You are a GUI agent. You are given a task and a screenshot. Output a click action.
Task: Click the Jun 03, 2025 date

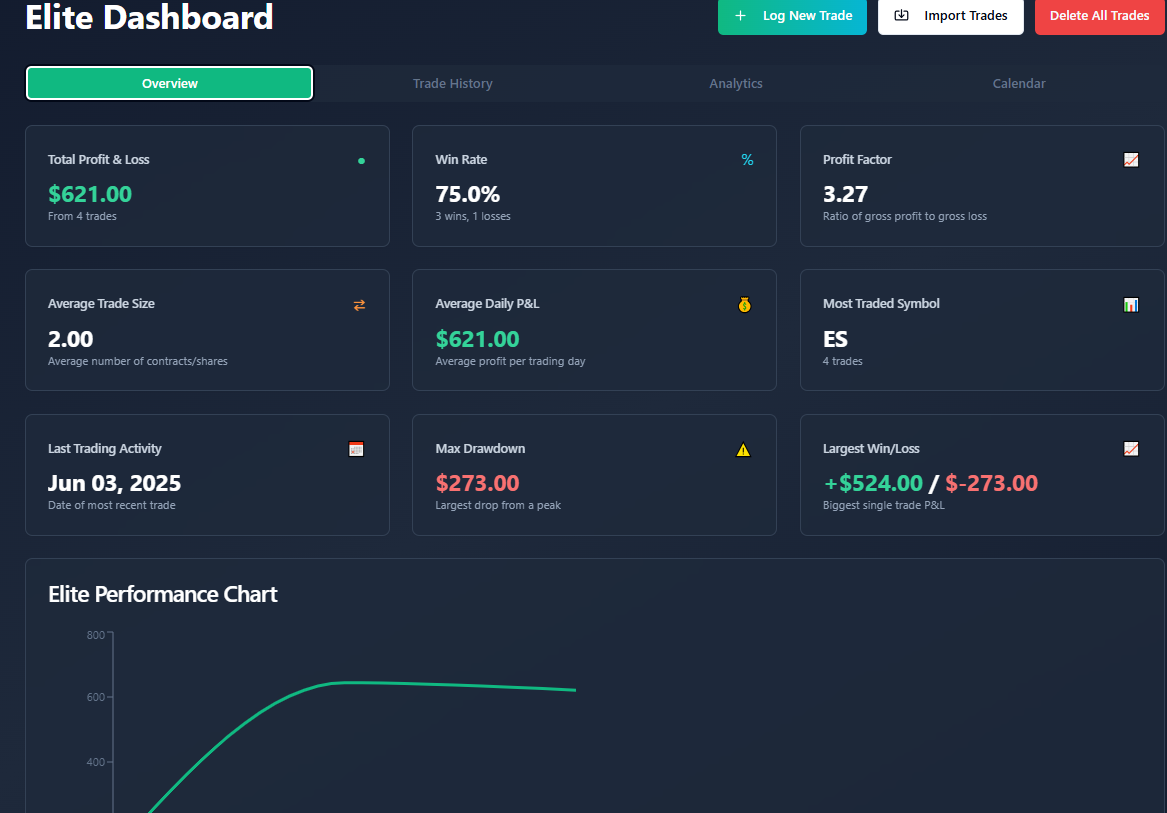click(x=115, y=483)
